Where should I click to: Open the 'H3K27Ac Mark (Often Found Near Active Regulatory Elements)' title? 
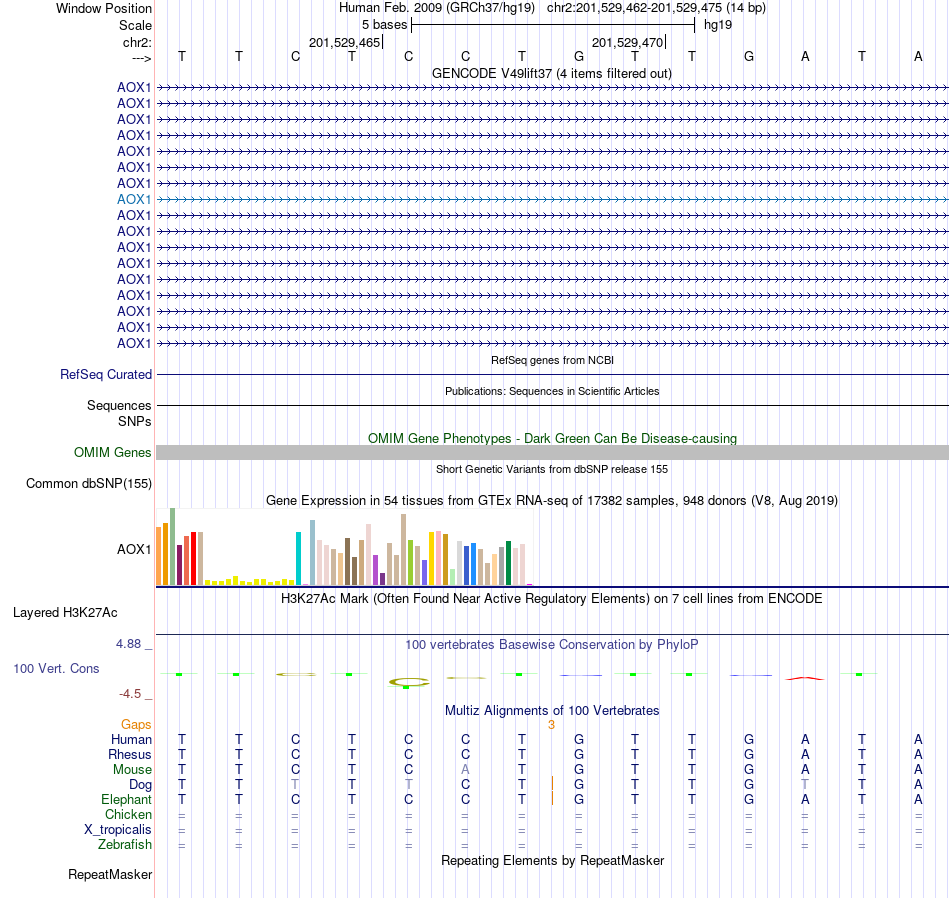coord(552,599)
